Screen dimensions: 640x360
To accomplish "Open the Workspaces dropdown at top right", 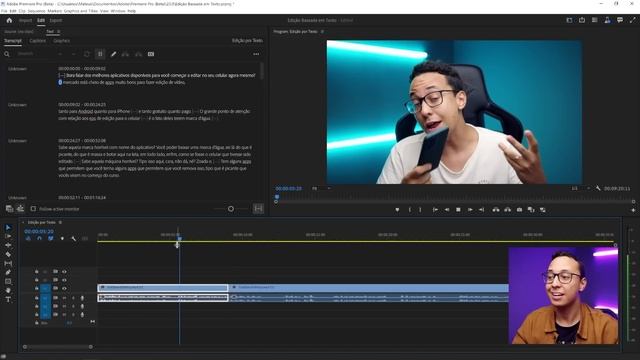I will (569, 20).
